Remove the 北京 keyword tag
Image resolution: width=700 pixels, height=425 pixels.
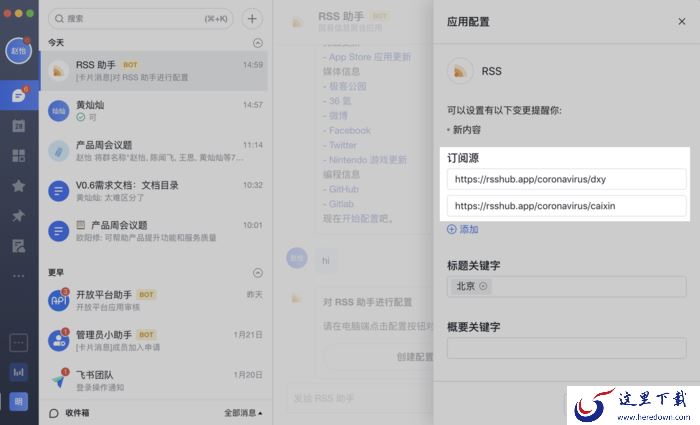tap(483, 286)
